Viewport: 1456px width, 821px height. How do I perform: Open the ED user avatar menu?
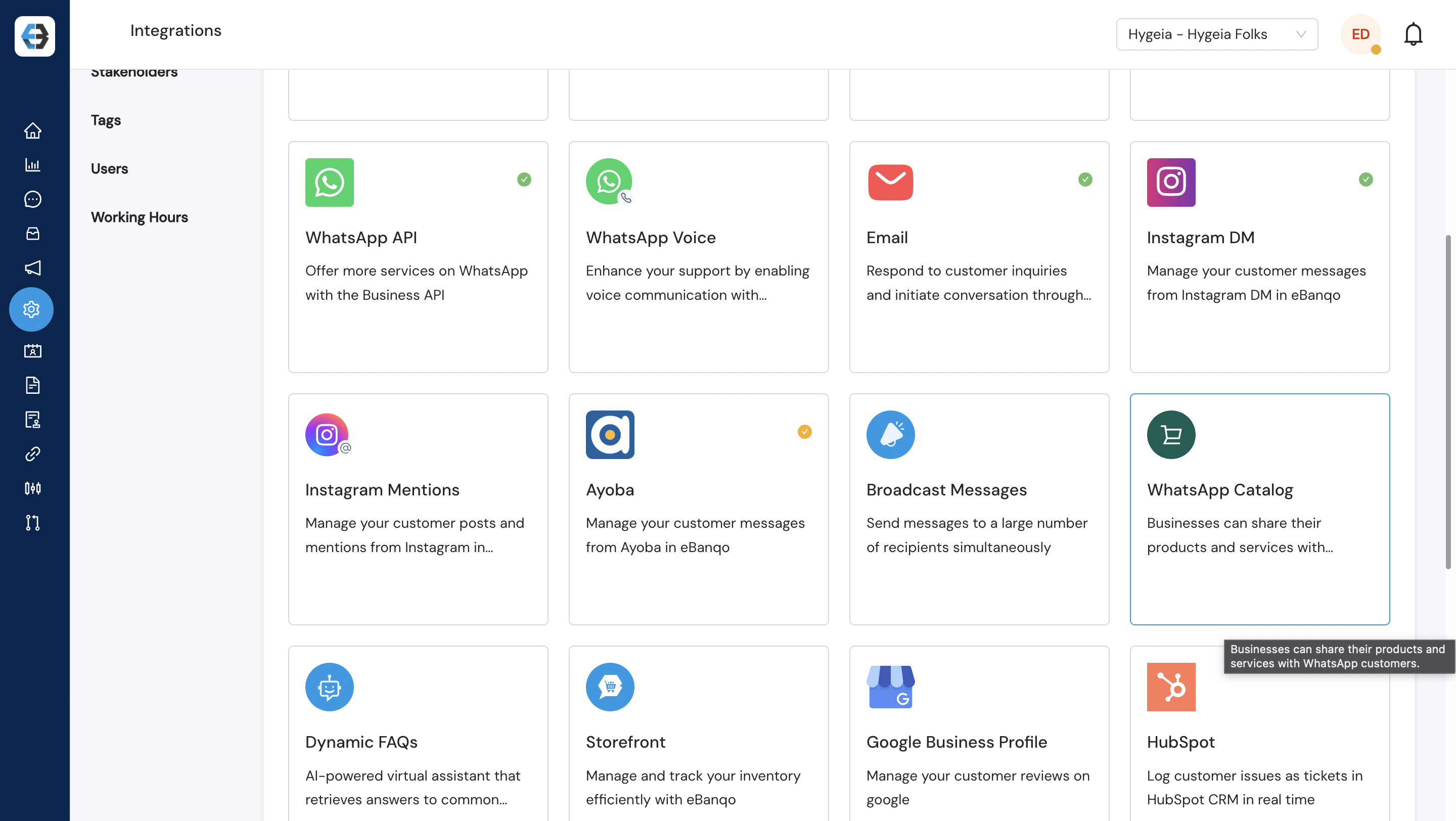(1360, 34)
